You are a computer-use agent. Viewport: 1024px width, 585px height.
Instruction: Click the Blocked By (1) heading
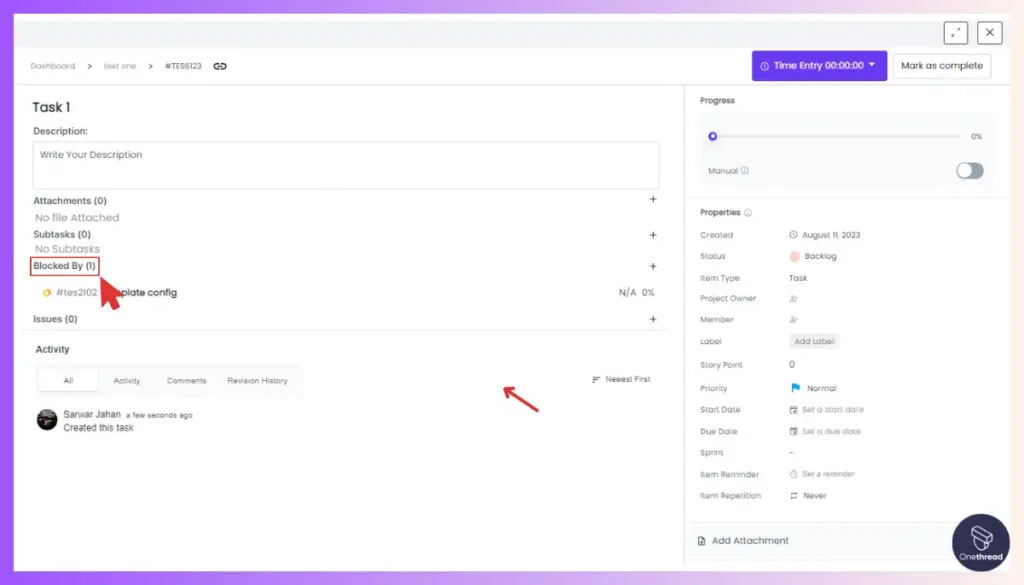click(x=65, y=266)
